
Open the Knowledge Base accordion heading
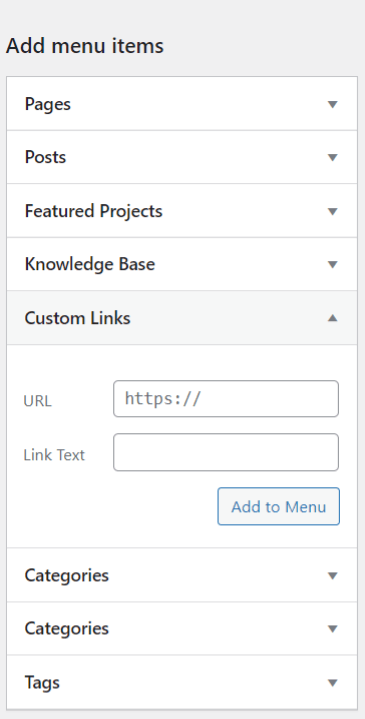click(x=90, y=264)
